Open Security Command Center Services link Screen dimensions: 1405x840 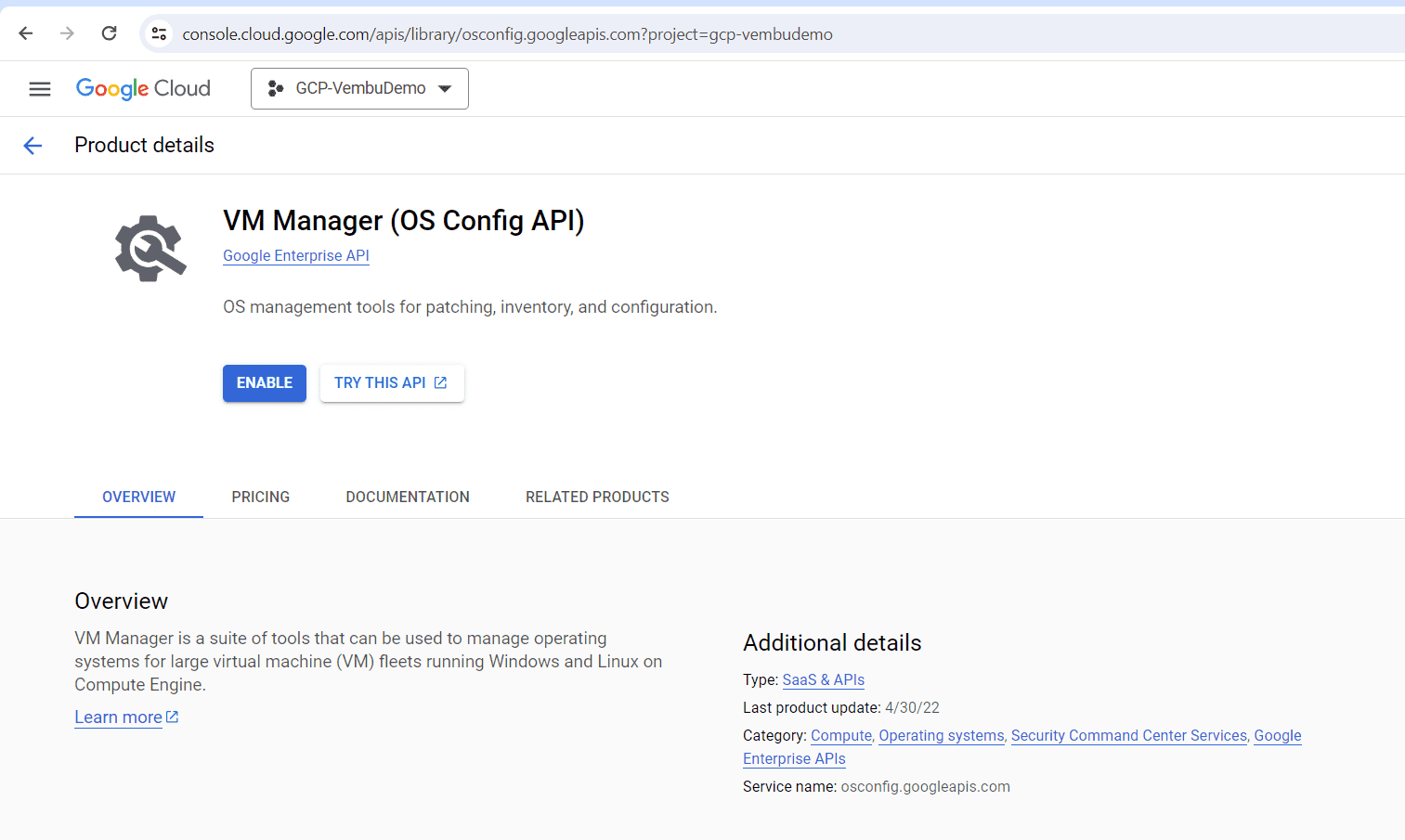click(1129, 735)
